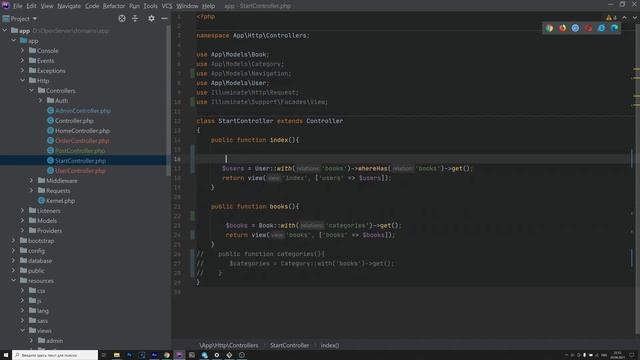Open the Window menu
This screenshot has width=640, height=360.
(187, 6)
